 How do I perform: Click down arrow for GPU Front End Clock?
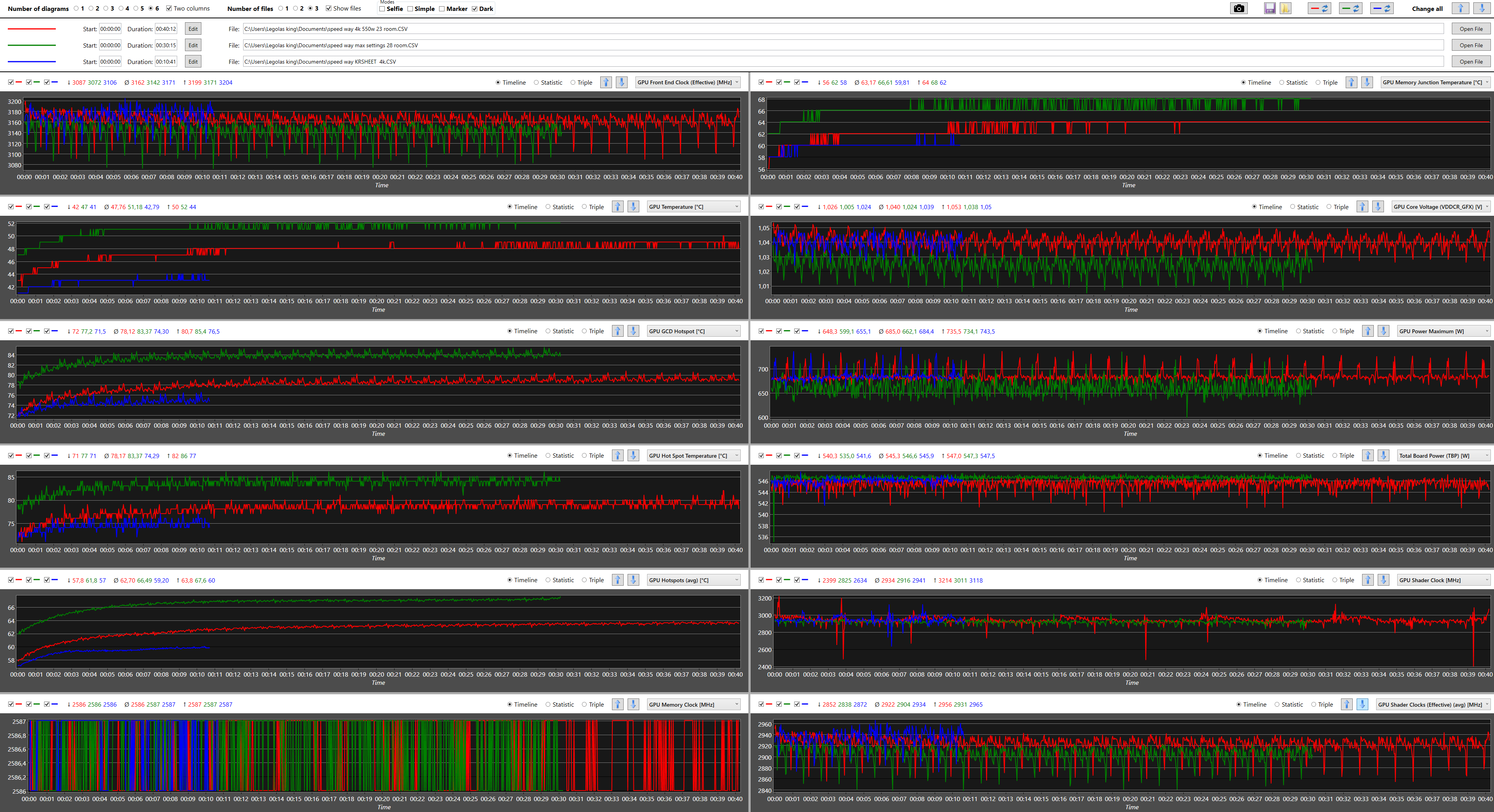622,82
